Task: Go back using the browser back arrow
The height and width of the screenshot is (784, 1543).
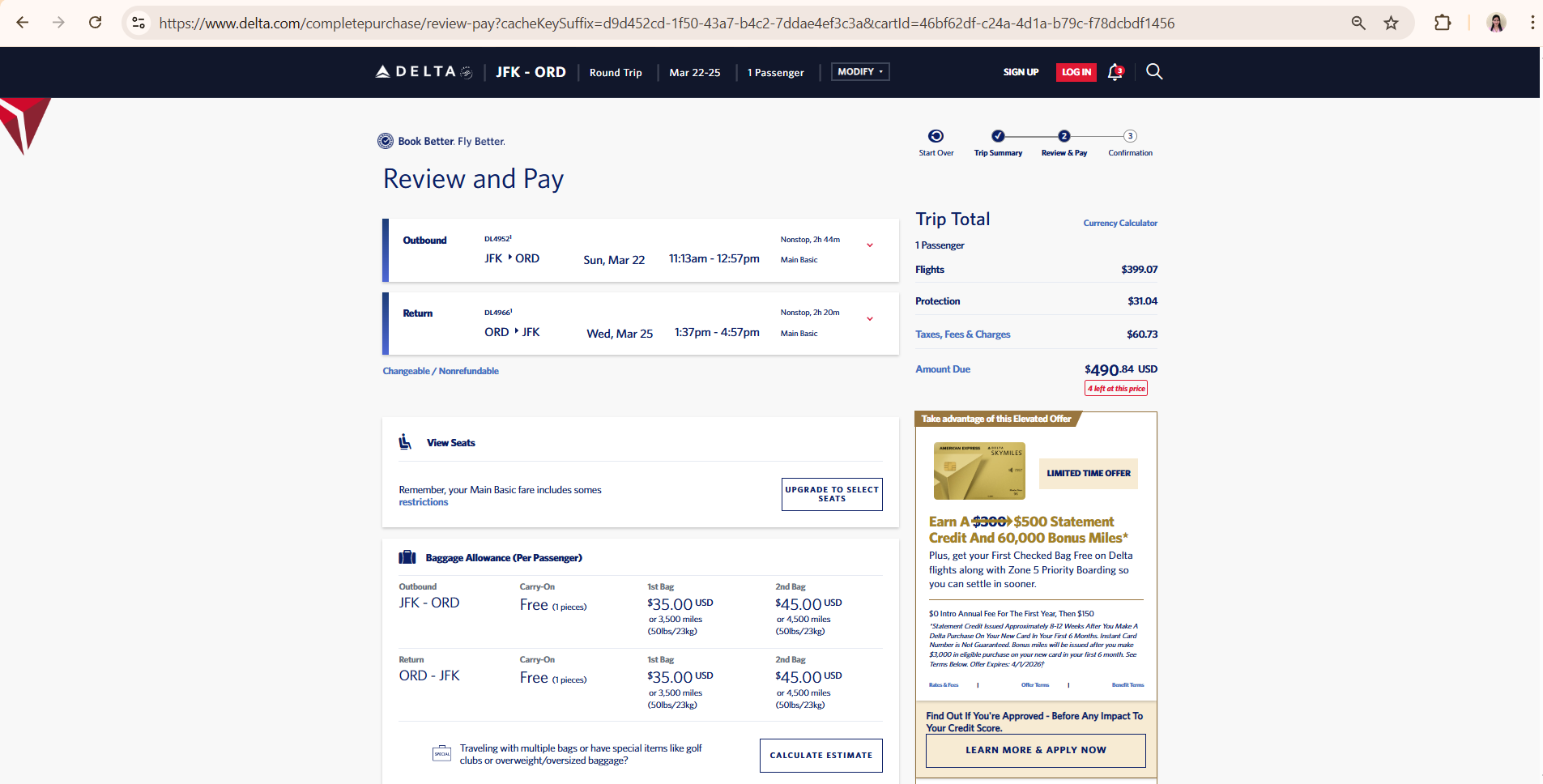Action: 23,23
